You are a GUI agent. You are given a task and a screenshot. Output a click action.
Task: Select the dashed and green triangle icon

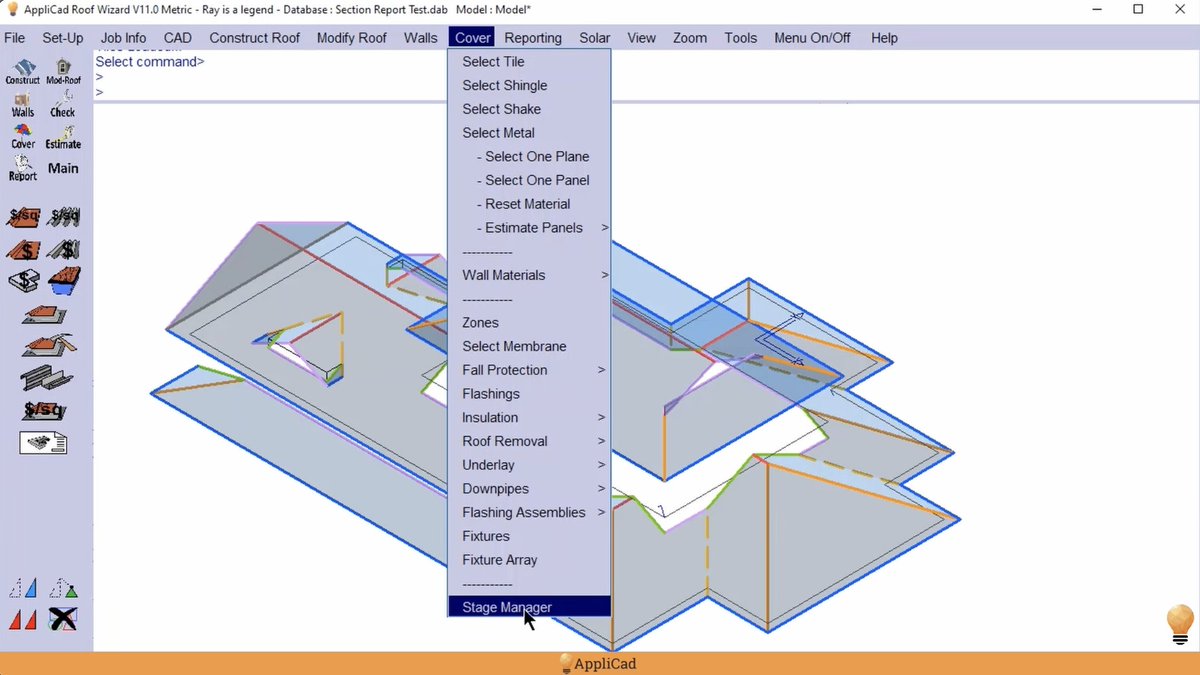(x=64, y=588)
